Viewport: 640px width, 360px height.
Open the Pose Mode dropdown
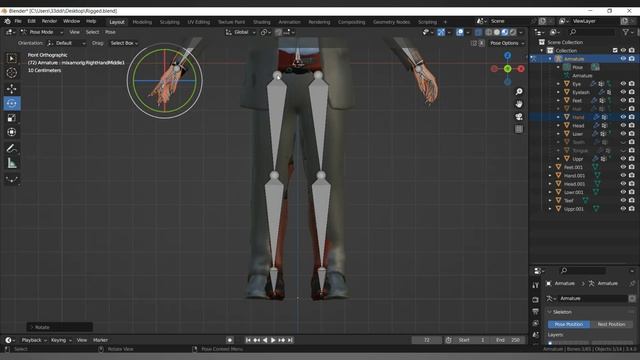point(42,32)
